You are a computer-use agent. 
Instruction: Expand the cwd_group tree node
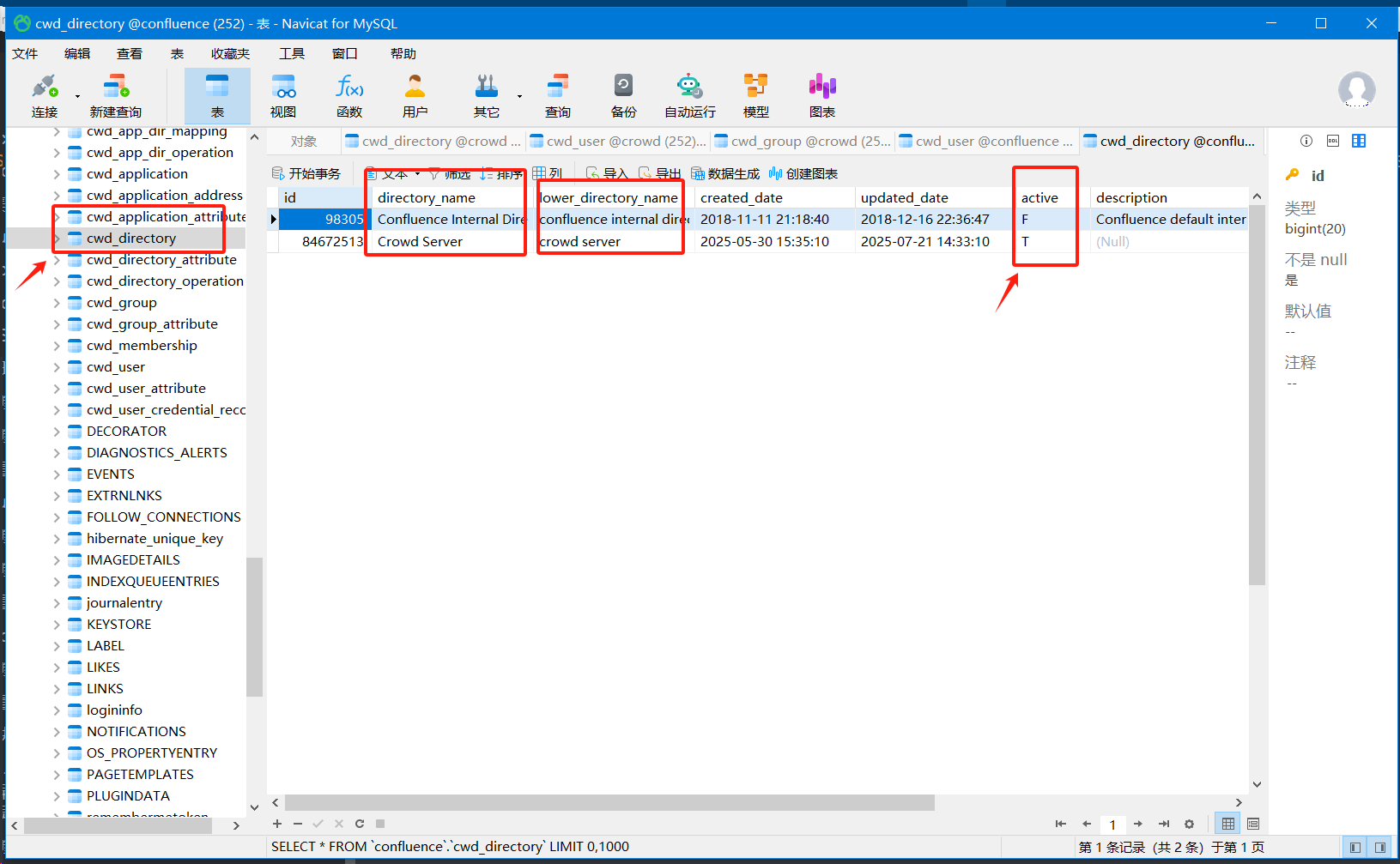(x=57, y=303)
